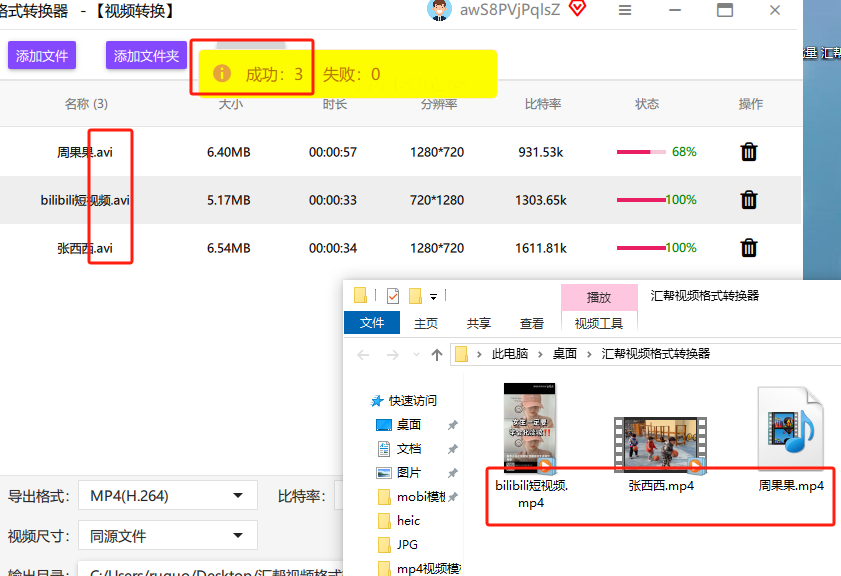Open the mobi模板 folder in sidebar
Viewport: 841px width, 576px height.
coord(411,497)
